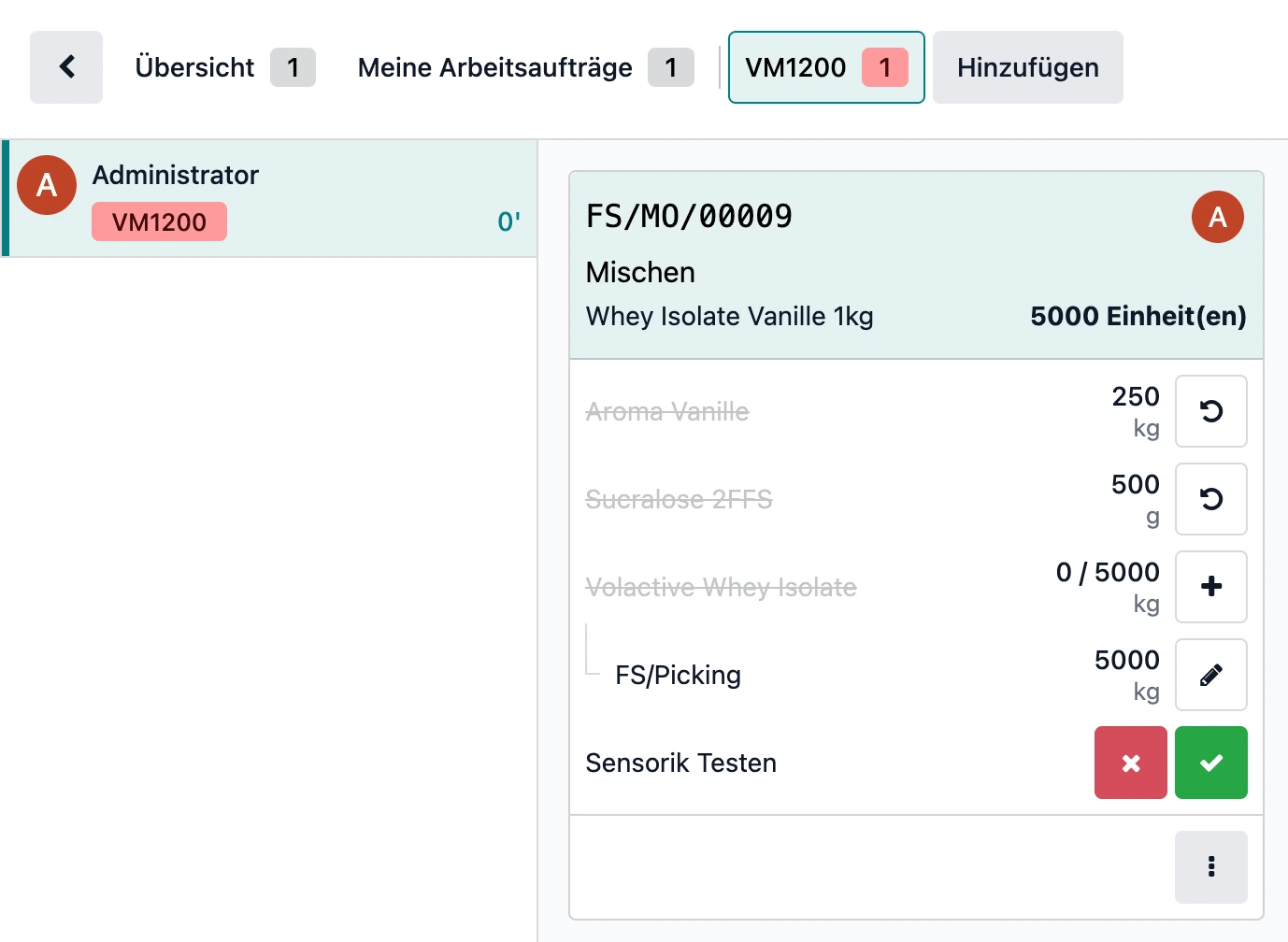Screen dimensions: 1288x942
Task: Click the VM1200 badge under Administrator
Action: click(x=159, y=221)
